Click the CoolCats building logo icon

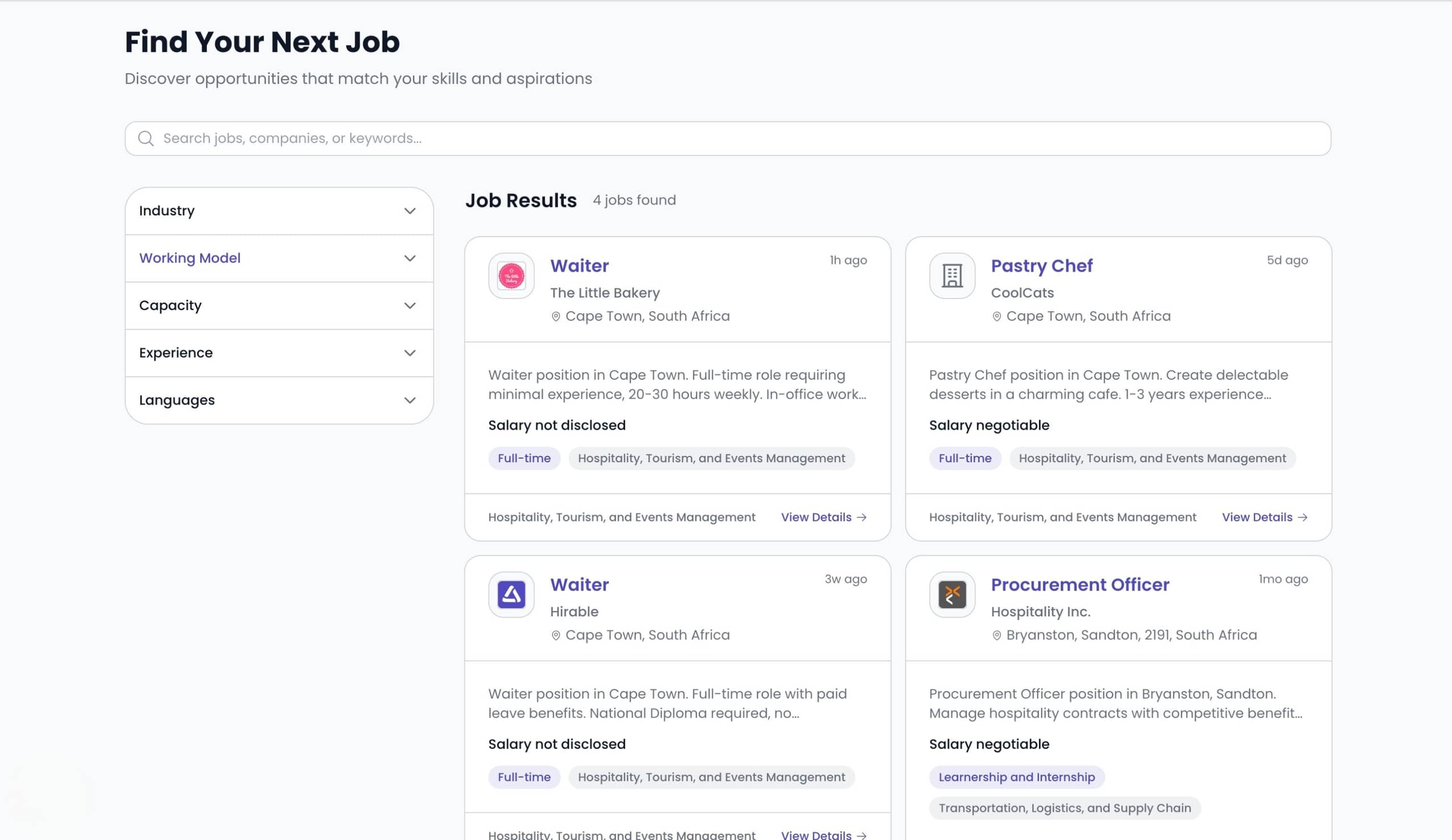point(952,276)
